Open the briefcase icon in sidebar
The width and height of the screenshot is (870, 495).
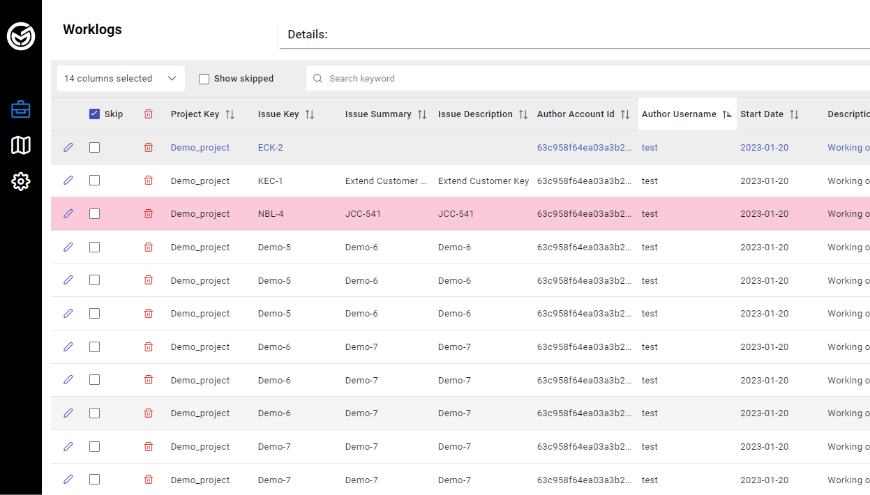21,110
